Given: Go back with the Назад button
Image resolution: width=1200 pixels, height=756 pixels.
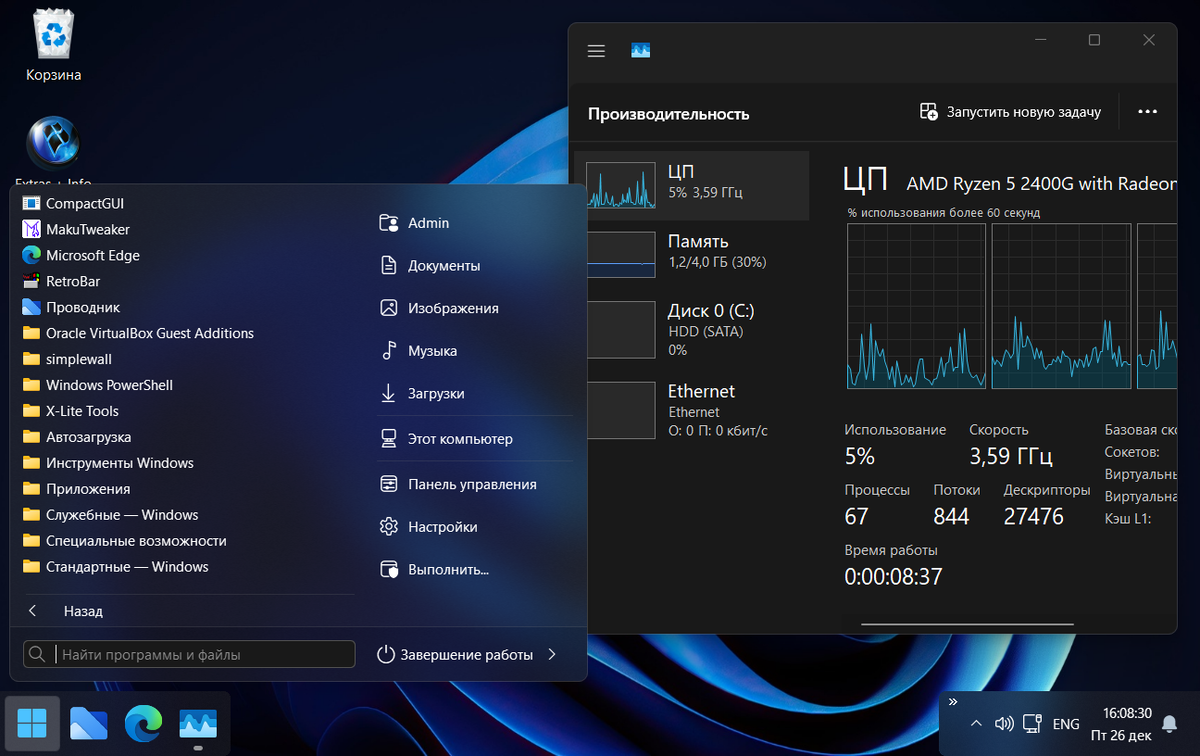Looking at the screenshot, I should 65,611.
